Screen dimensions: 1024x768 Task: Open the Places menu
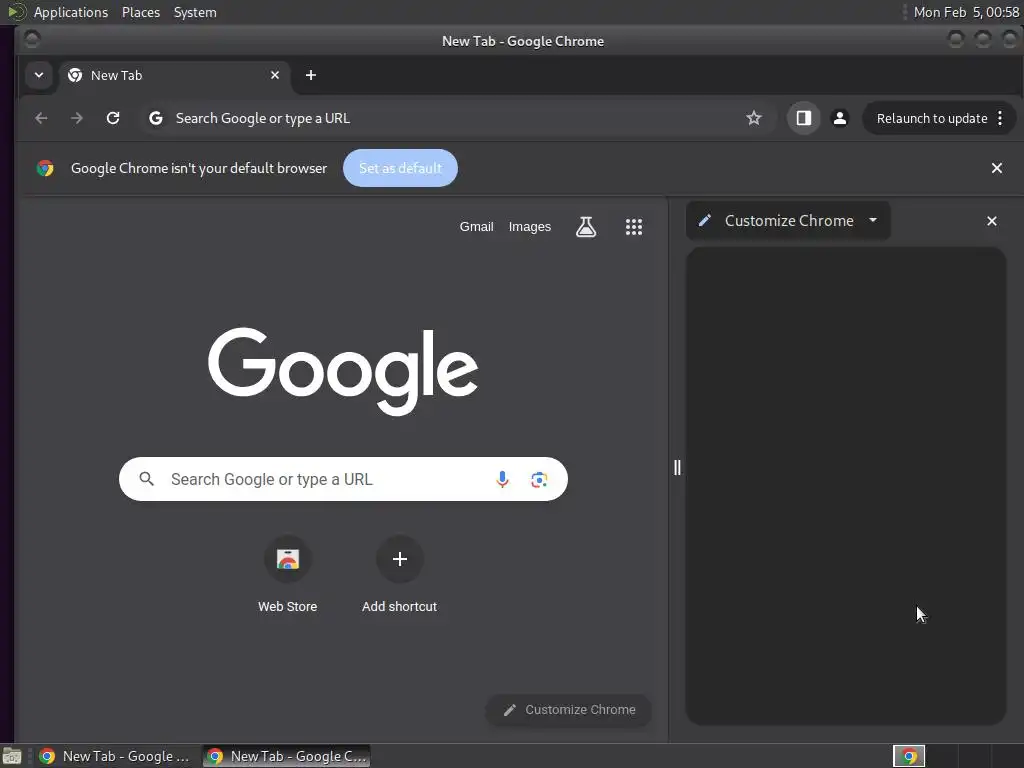pos(140,12)
